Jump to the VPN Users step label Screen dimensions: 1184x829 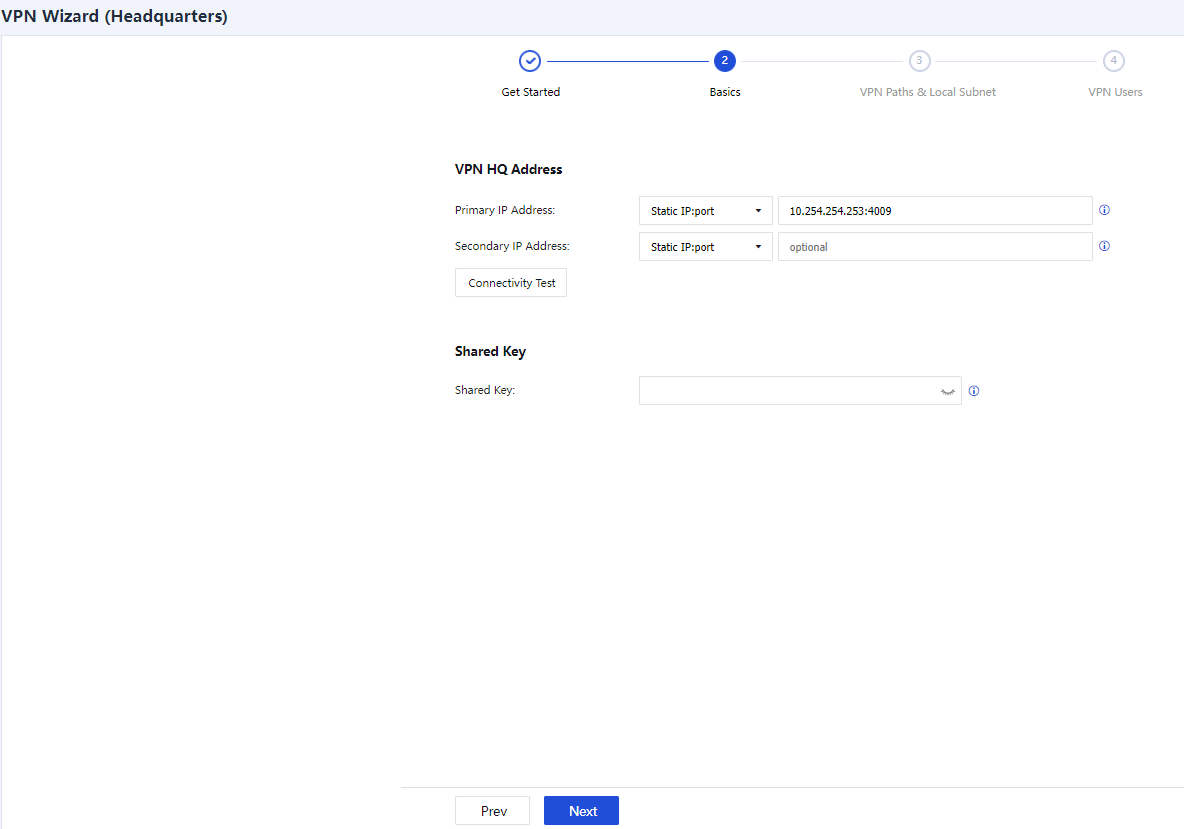point(1115,92)
